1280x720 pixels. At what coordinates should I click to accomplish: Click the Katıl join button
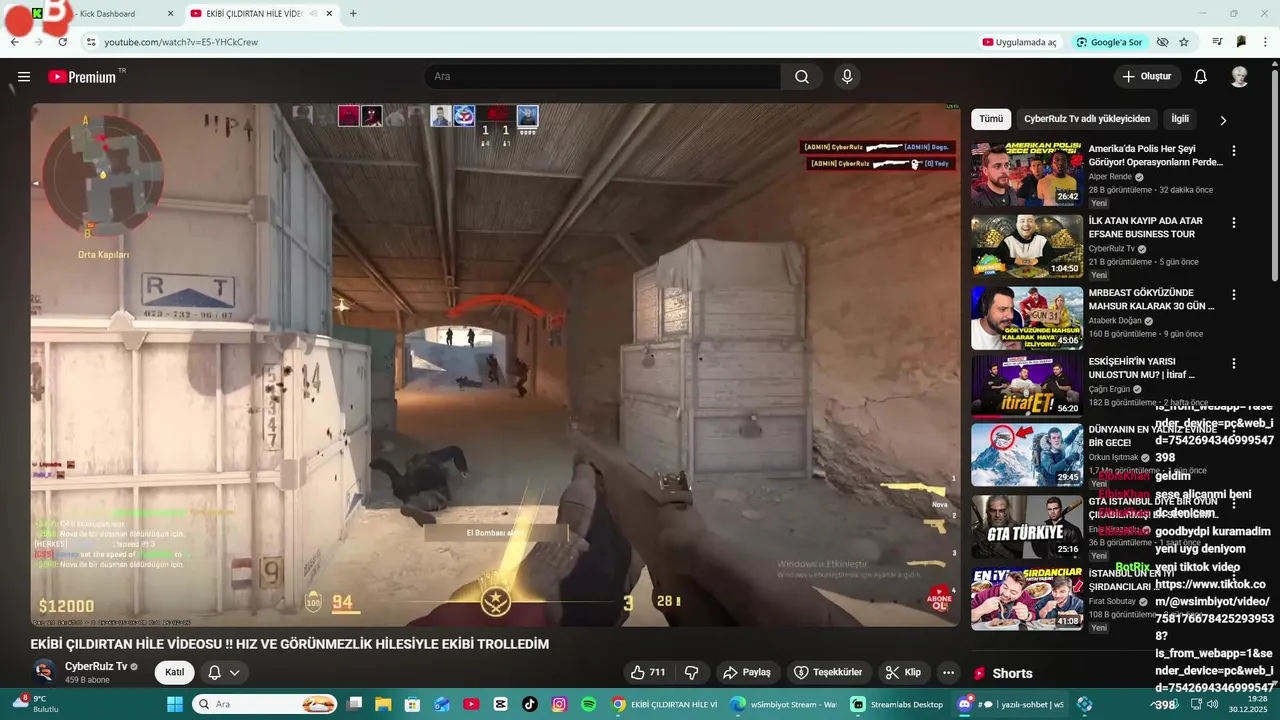(x=175, y=673)
